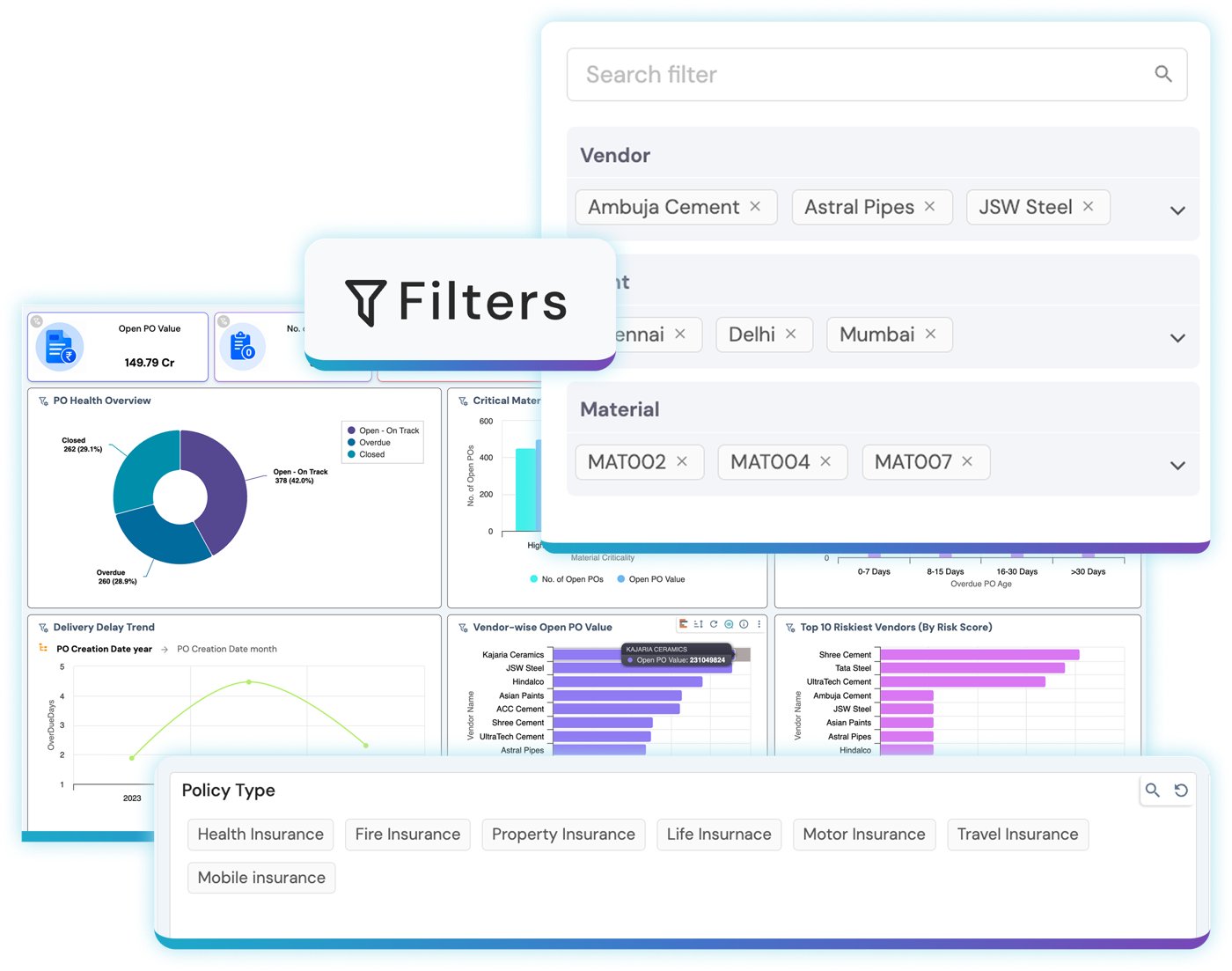Select Fire Insurance policy type
The image size is (1232, 971).
[x=407, y=835]
